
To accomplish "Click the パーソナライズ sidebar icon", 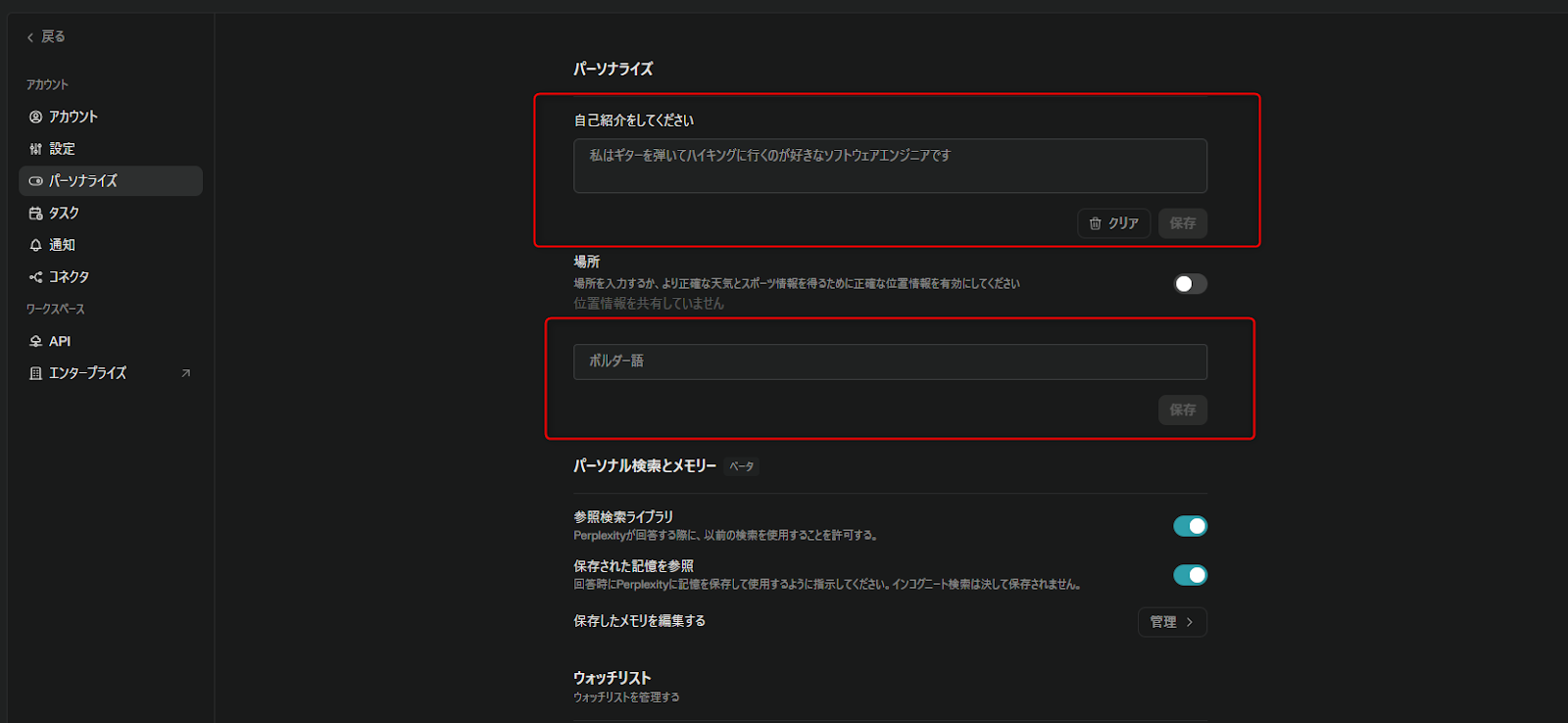I will click(x=36, y=181).
